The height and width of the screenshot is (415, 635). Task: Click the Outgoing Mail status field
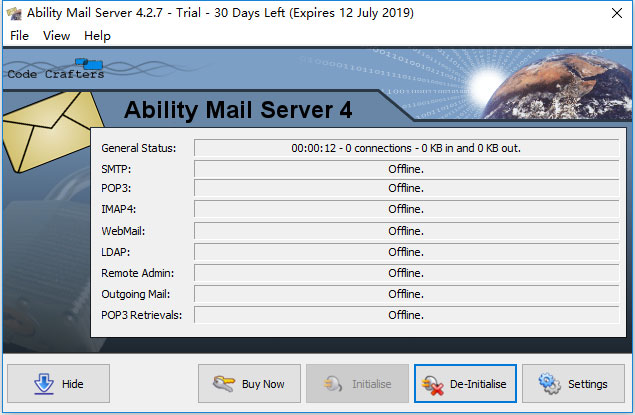(x=406, y=294)
